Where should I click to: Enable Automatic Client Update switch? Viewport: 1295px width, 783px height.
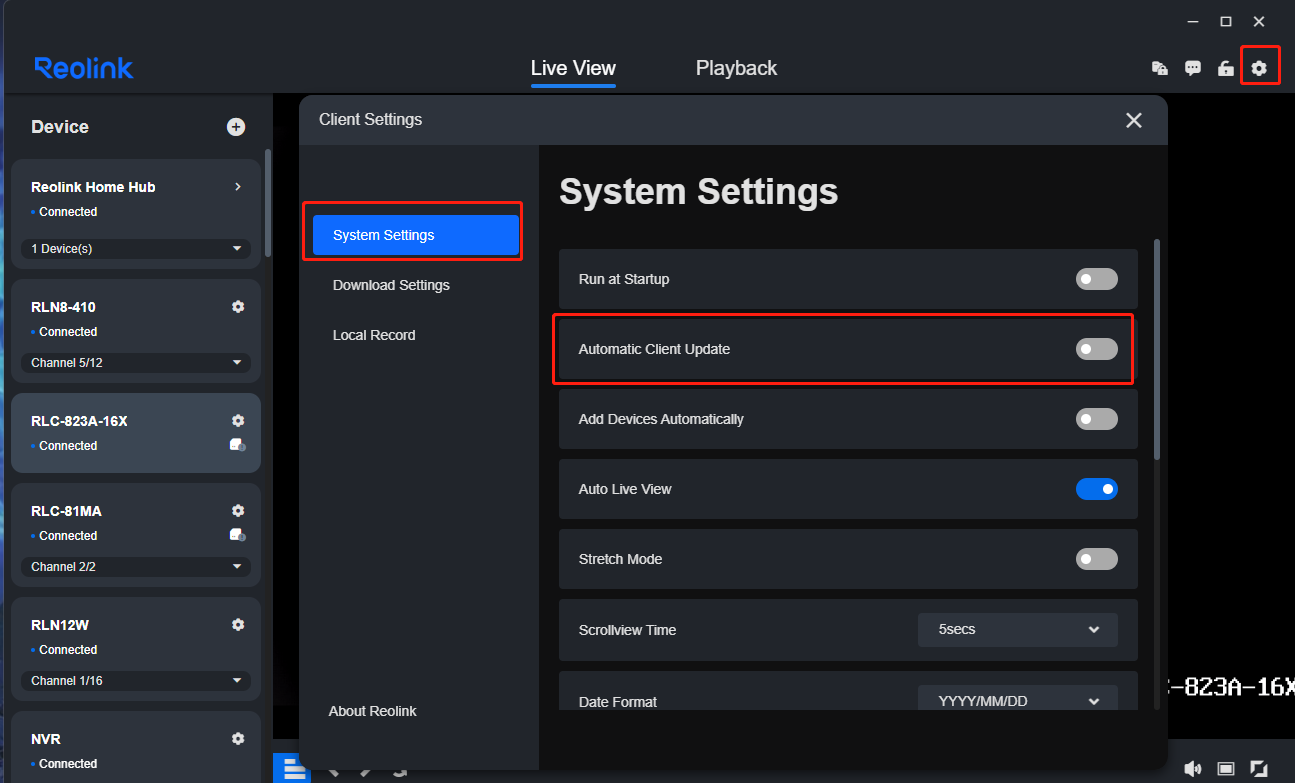tap(1097, 349)
